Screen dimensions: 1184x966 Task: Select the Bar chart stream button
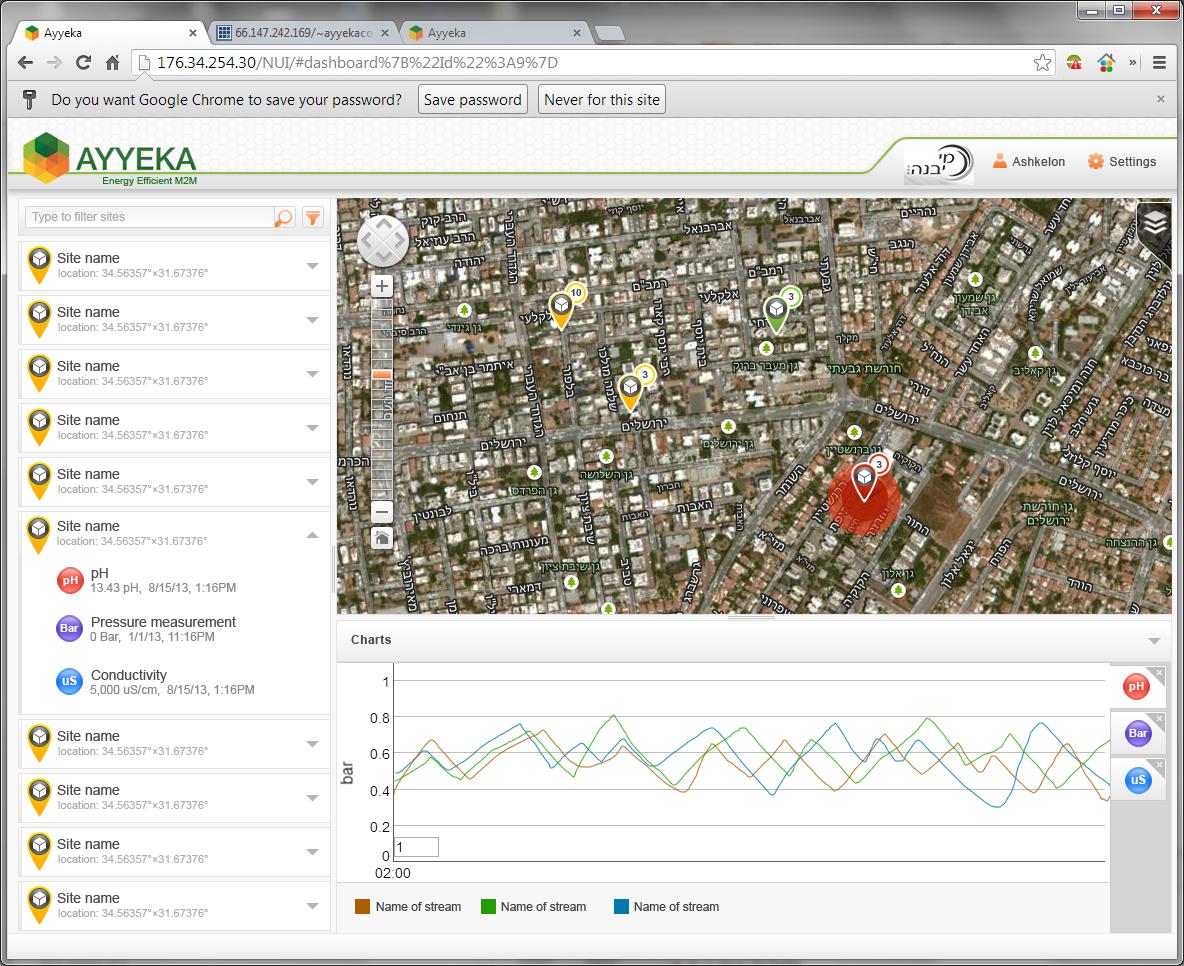pyautogui.click(x=1138, y=733)
